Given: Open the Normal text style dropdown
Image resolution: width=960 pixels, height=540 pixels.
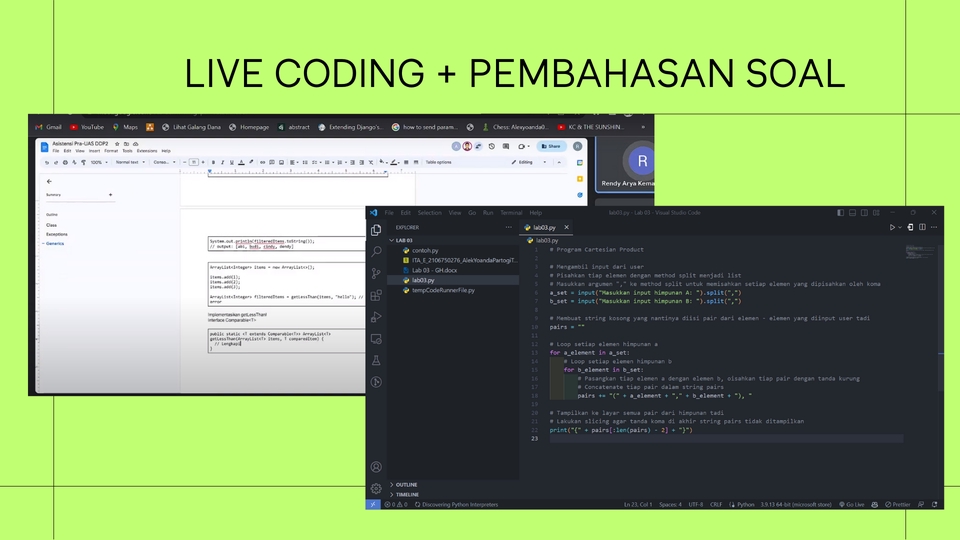Looking at the screenshot, I should [x=130, y=162].
